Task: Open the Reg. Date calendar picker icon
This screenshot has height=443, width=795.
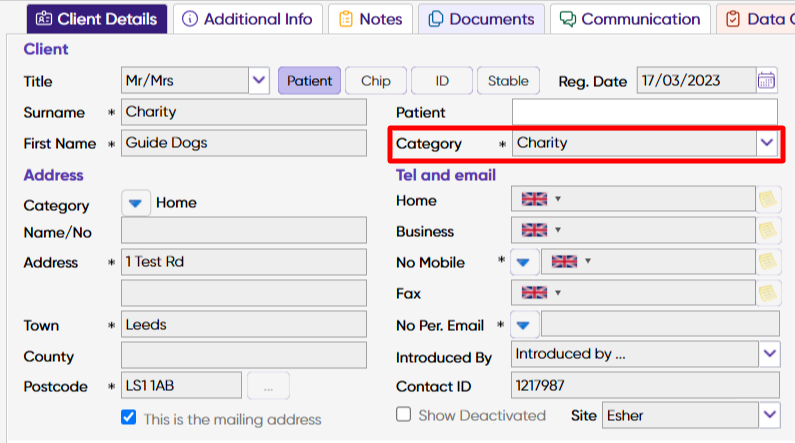Action: tap(766, 81)
